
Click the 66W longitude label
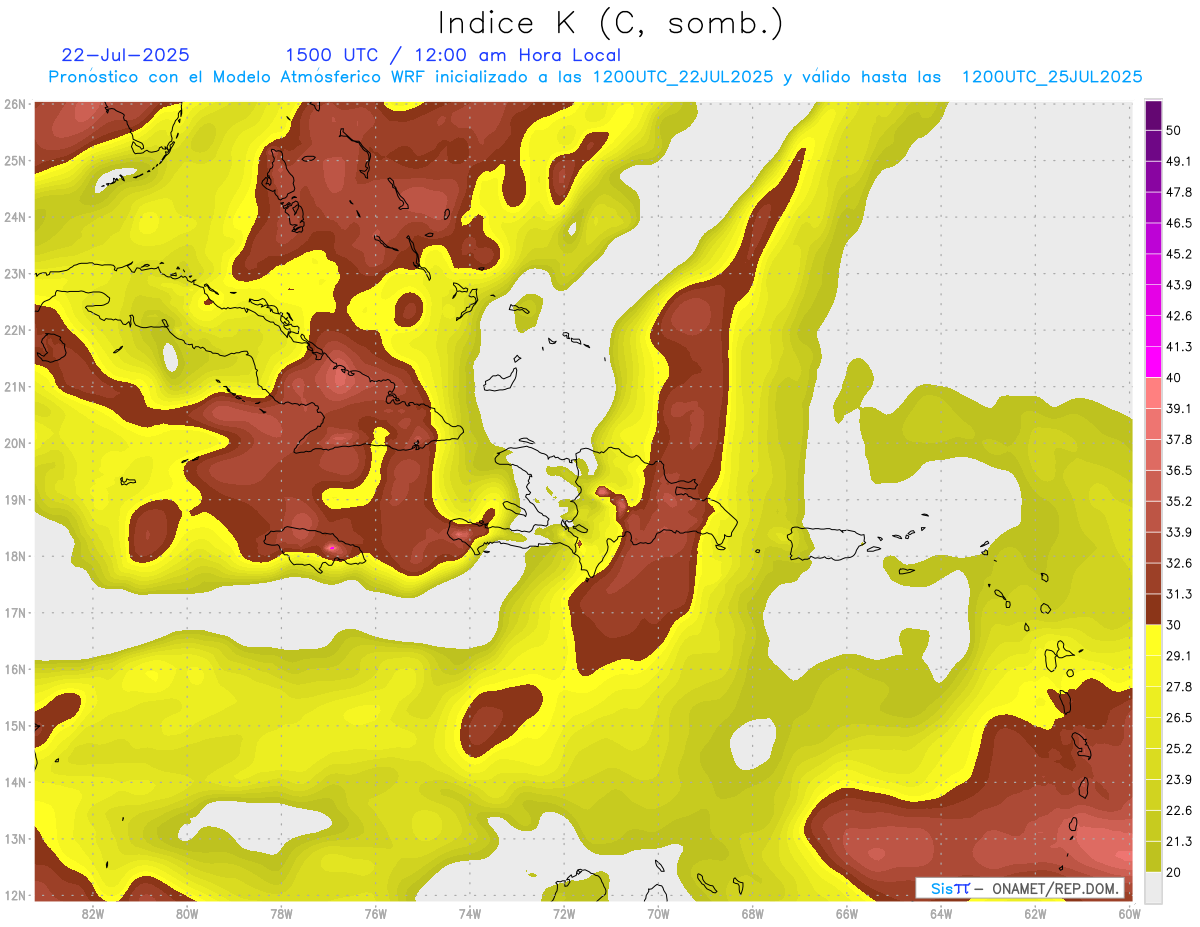click(847, 914)
